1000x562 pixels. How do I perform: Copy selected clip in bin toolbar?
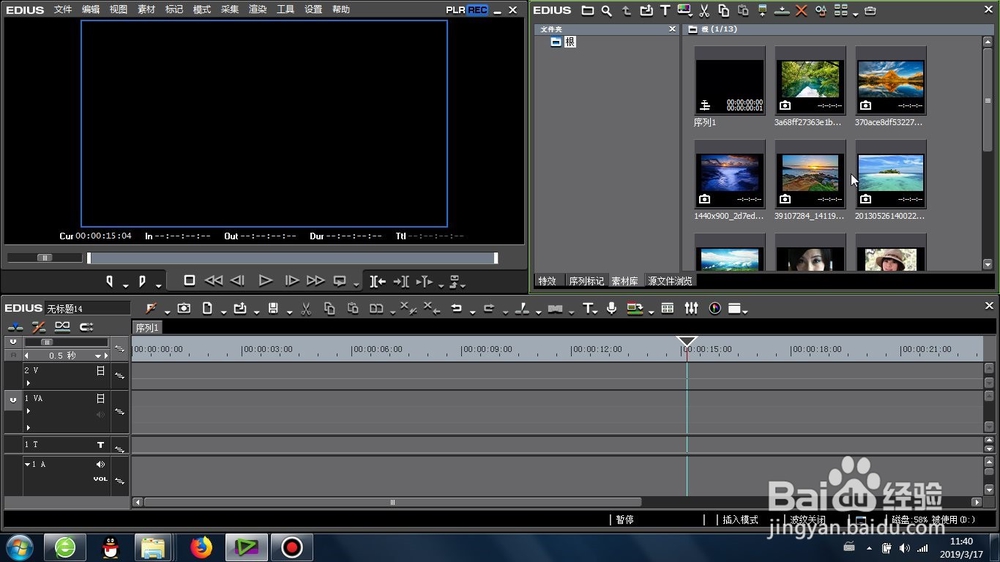[x=723, y=10]
